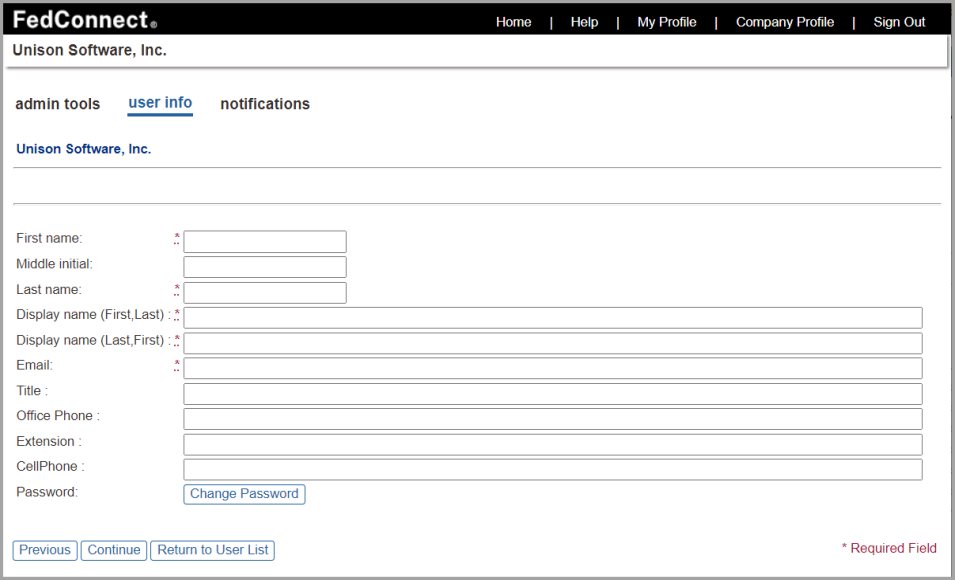Click the Change Password button
Image resolution: width=955 pixels, height=580 pixels.
click(x=243, y=493)
